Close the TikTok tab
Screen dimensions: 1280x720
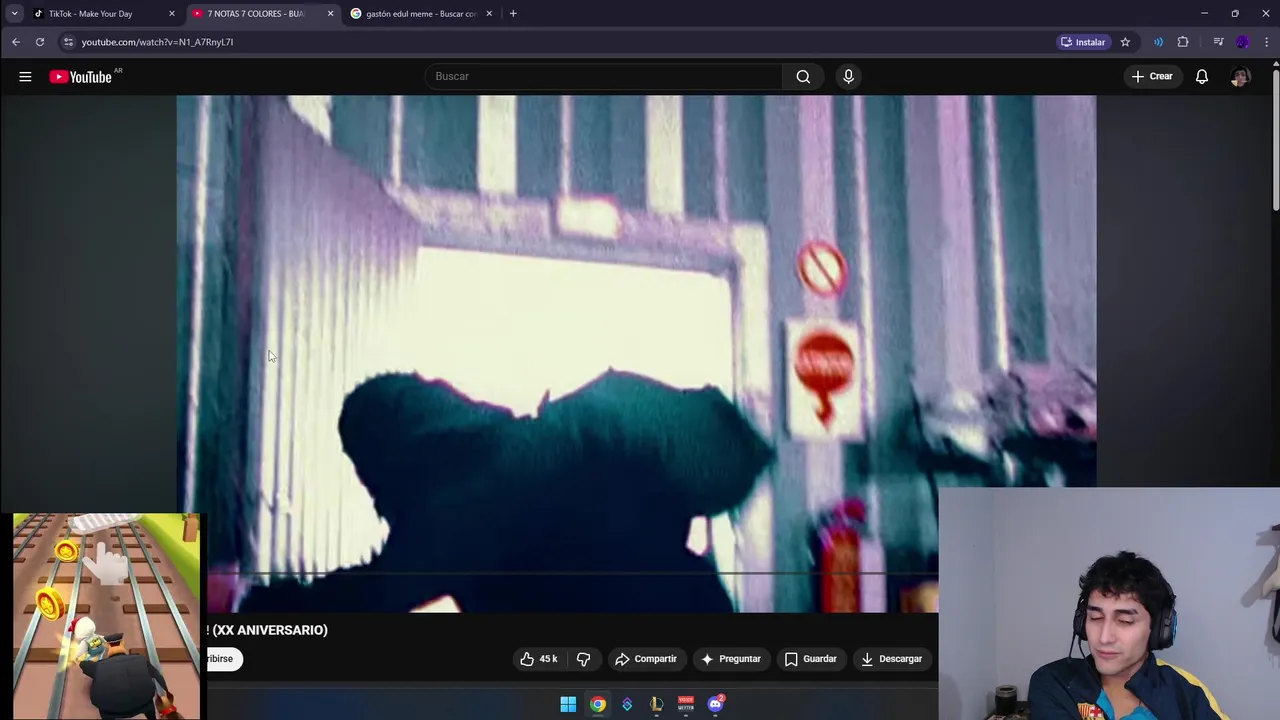point(172,14)
